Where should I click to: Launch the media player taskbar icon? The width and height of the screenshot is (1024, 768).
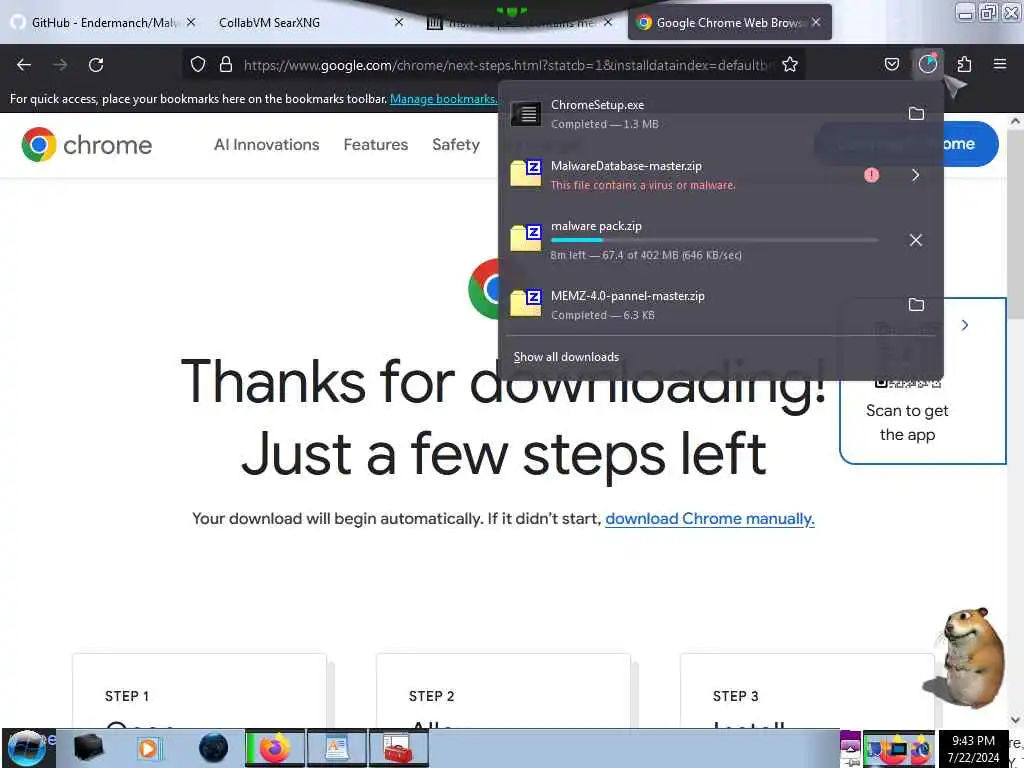tap(150, 748)
